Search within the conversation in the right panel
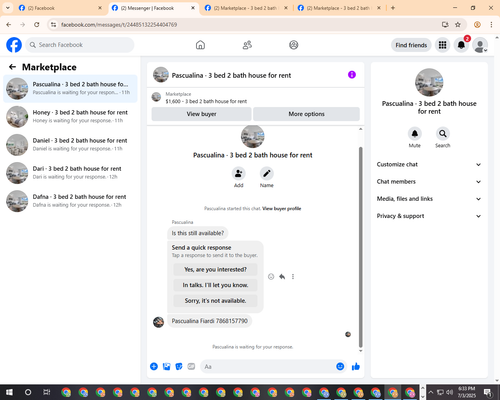The image size is (500, 400). [443, 134]
